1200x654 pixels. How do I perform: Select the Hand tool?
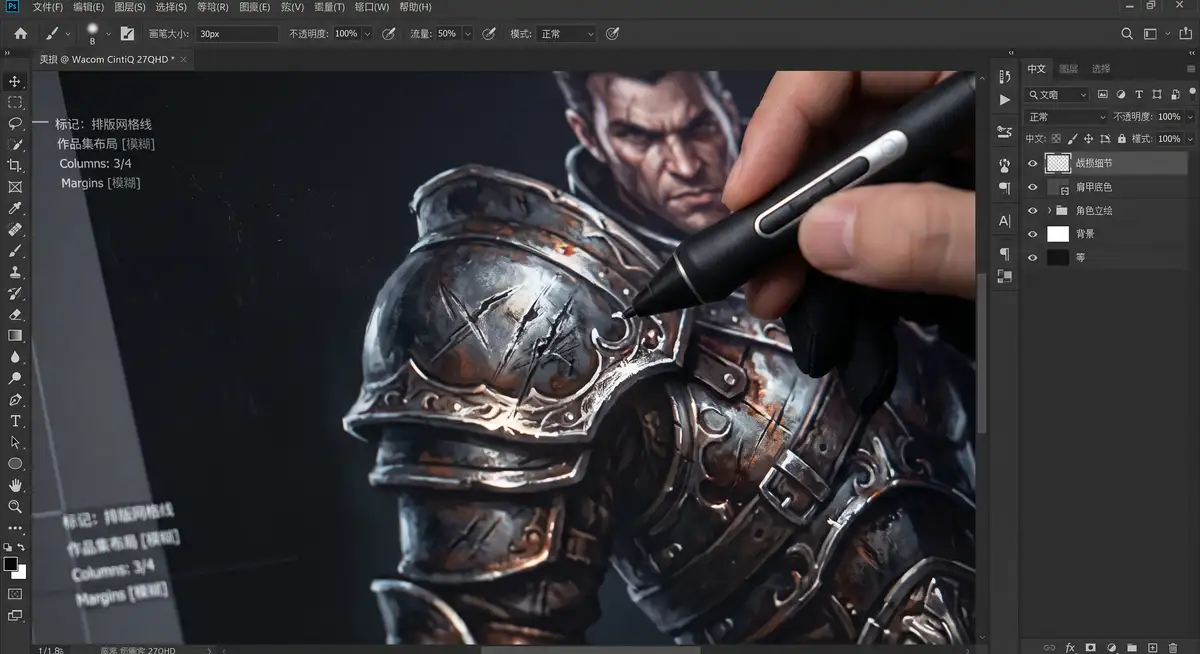(15, 485)
